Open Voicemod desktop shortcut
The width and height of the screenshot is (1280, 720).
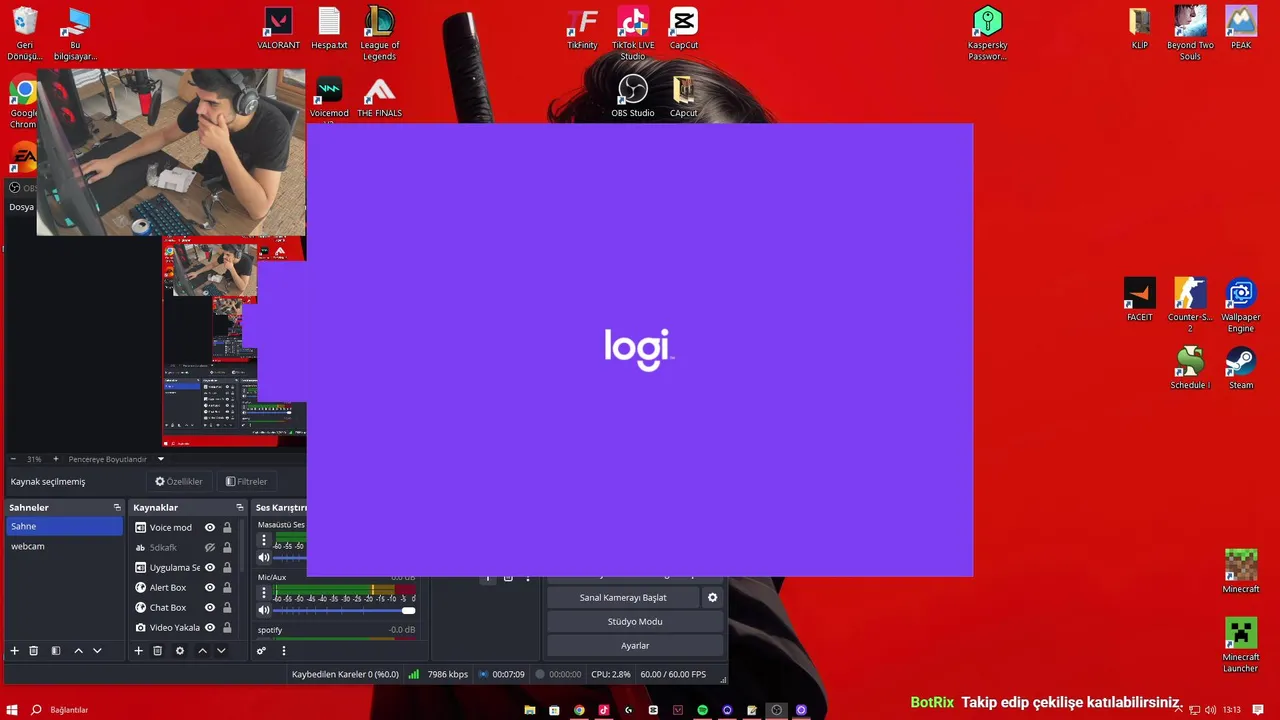[329, 98]
